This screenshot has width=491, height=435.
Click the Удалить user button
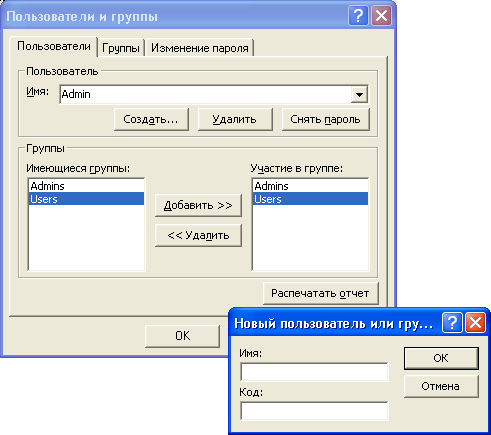tap(235, 119)
